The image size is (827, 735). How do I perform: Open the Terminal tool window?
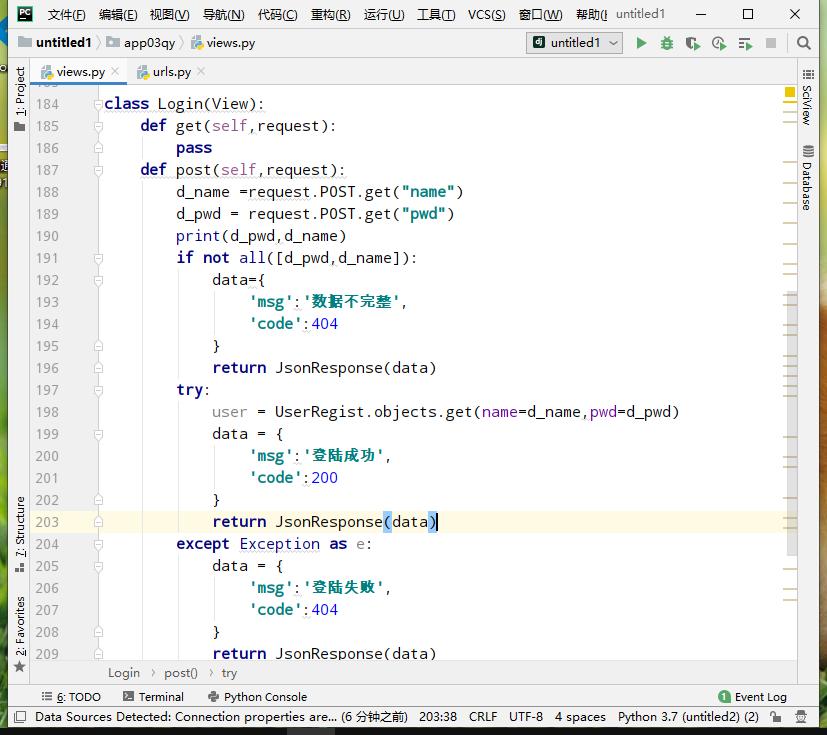click(x=153, y=697)
